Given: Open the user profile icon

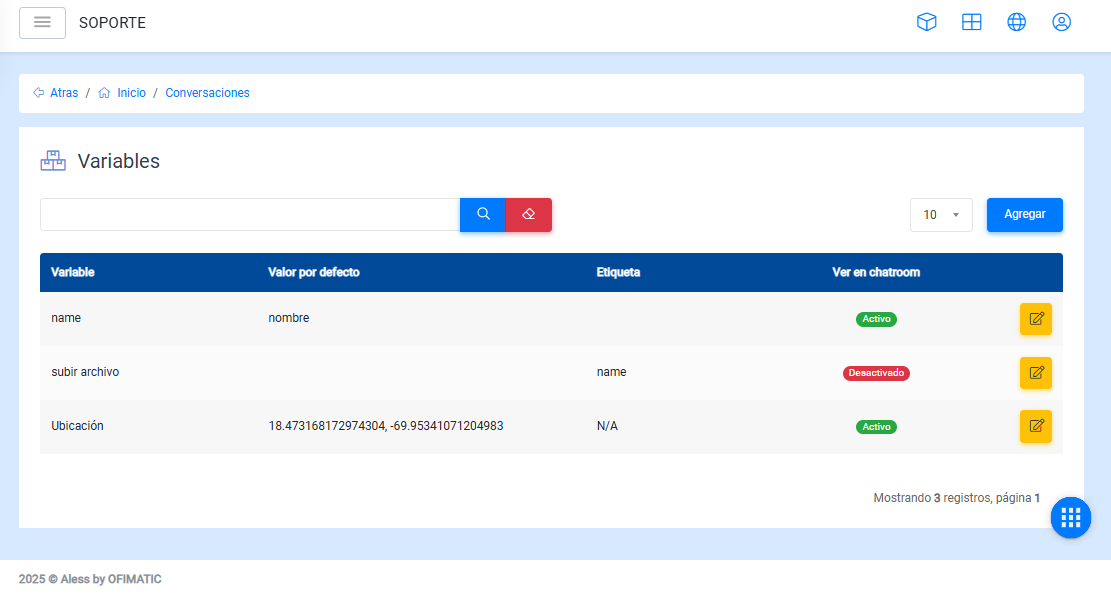Looking at the screenshot, I should point(1062,22).
